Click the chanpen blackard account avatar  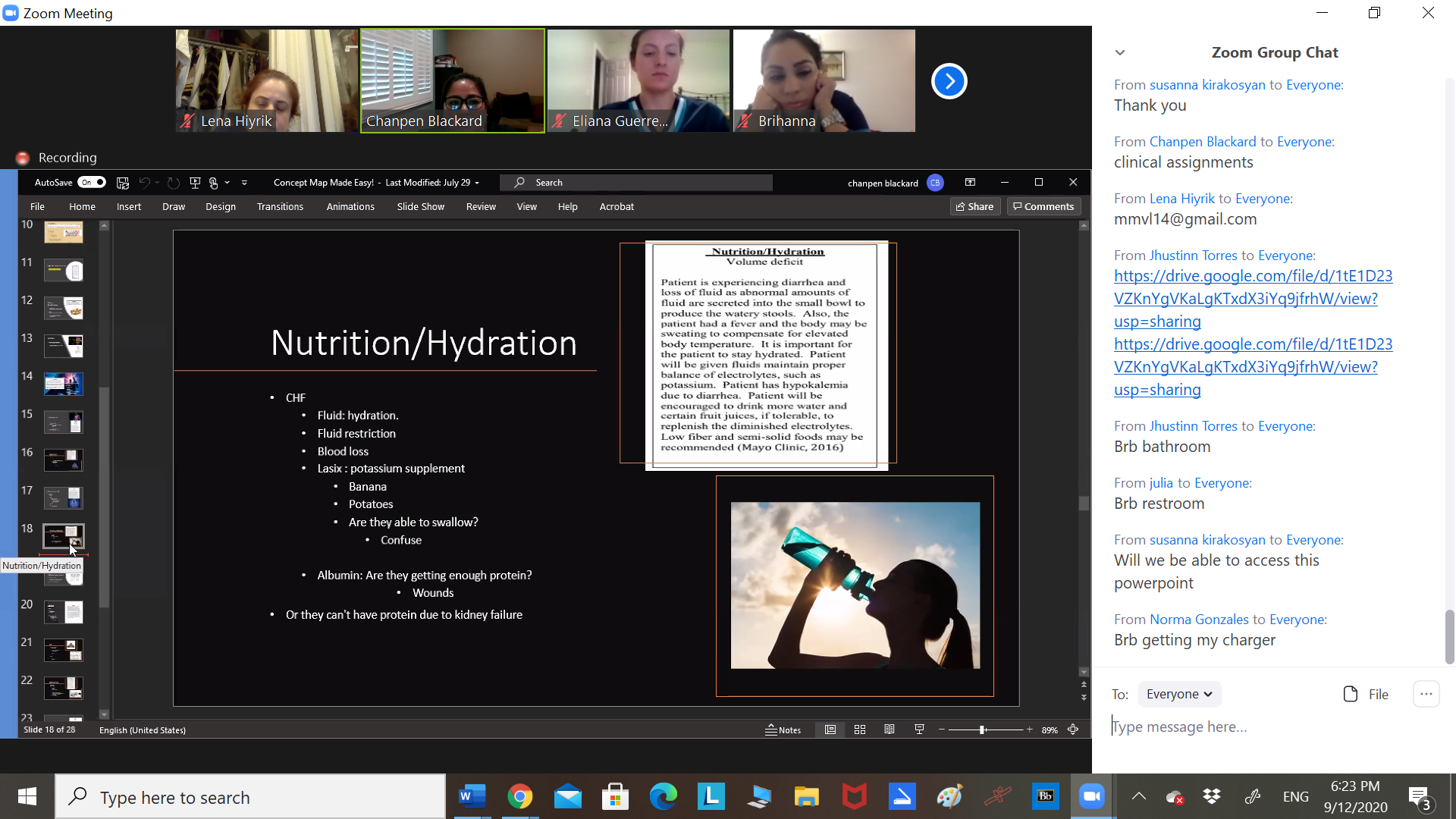click(x=935, y=183)
